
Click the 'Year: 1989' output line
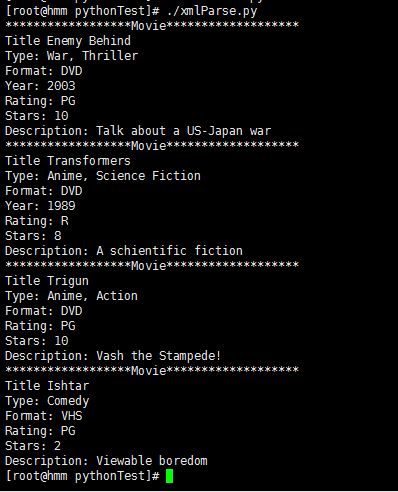pos(40,206)
